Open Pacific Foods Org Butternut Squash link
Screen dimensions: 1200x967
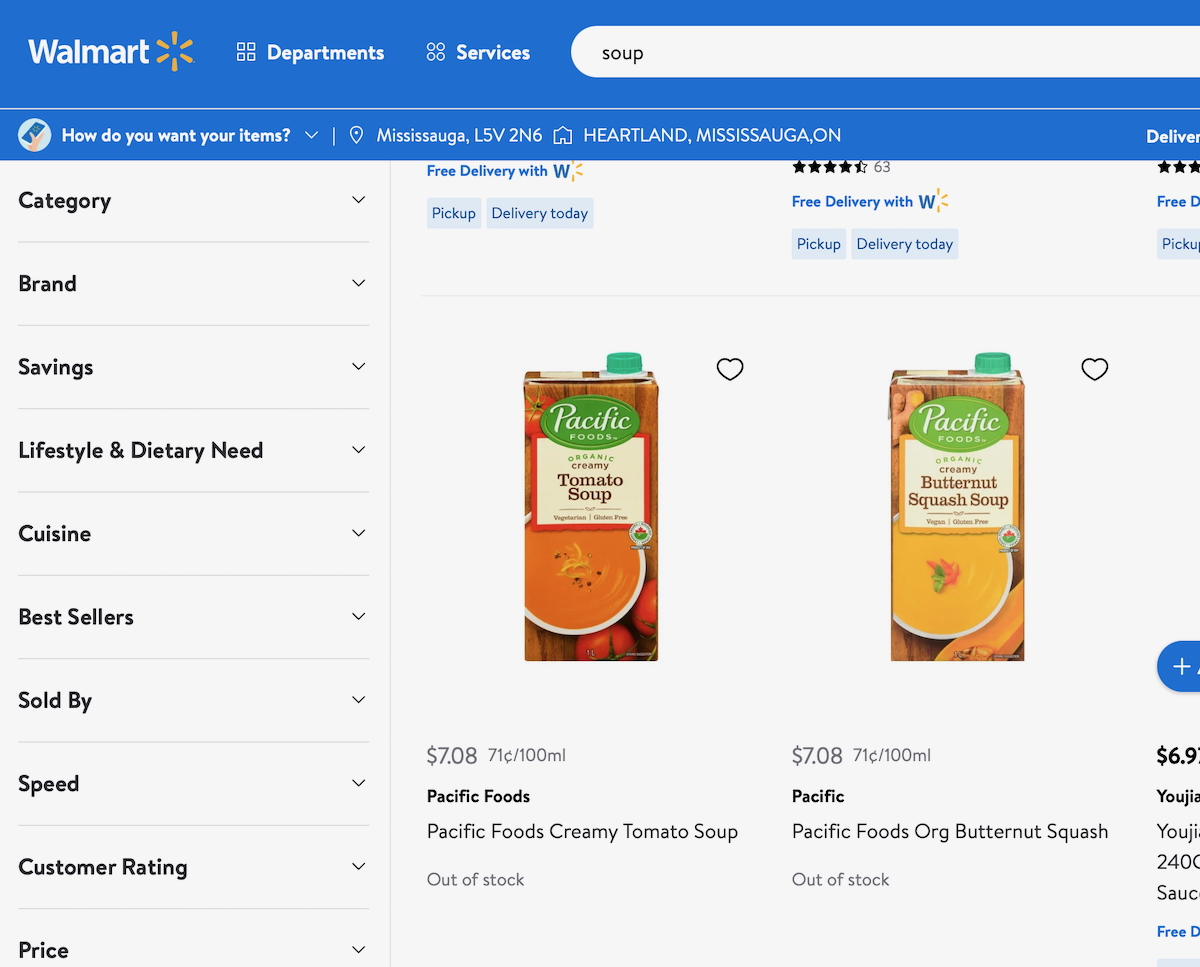point(949,831)
